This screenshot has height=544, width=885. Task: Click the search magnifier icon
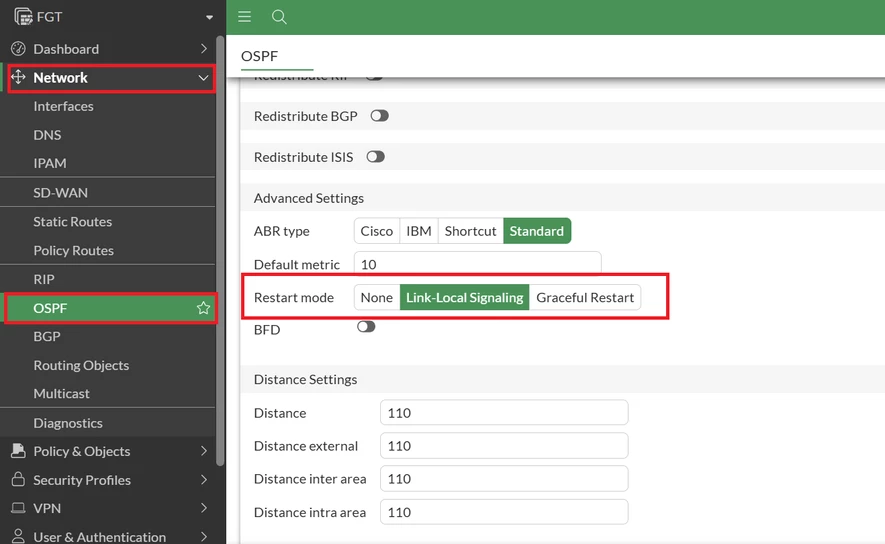point(279,17)
